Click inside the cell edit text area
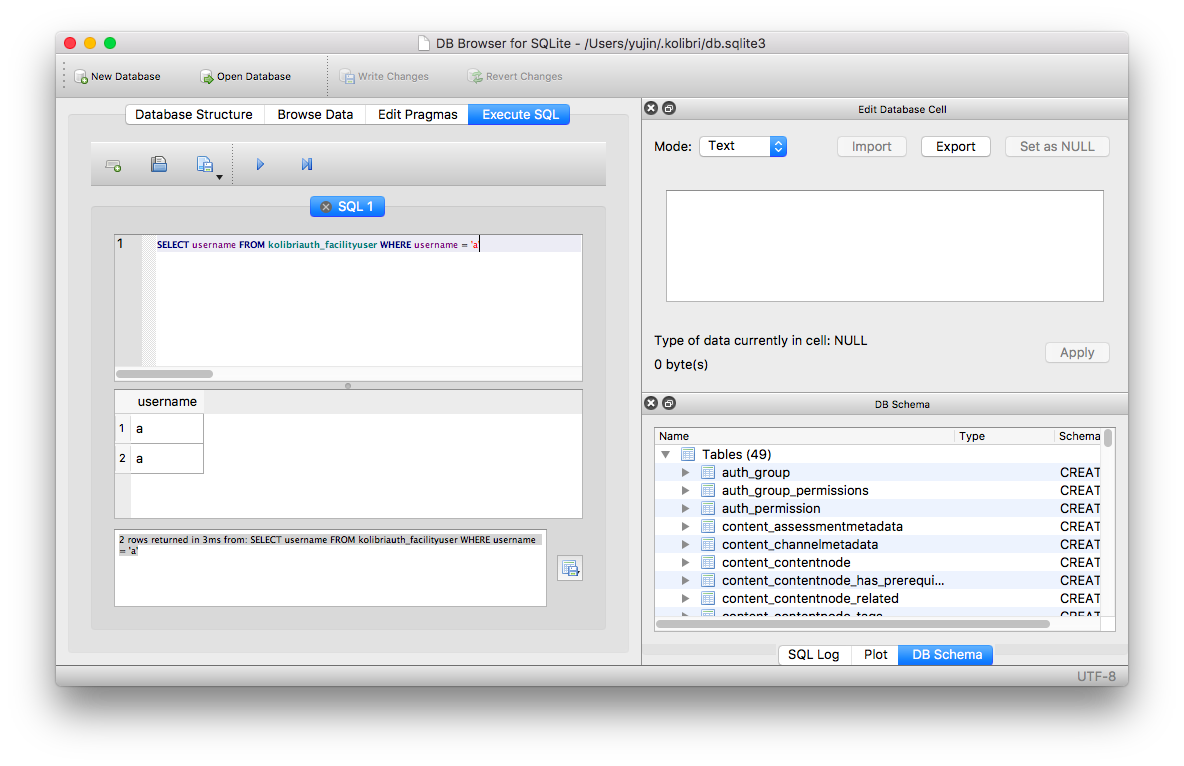Viewport: 1184px width, 766px height. (884, 246)
